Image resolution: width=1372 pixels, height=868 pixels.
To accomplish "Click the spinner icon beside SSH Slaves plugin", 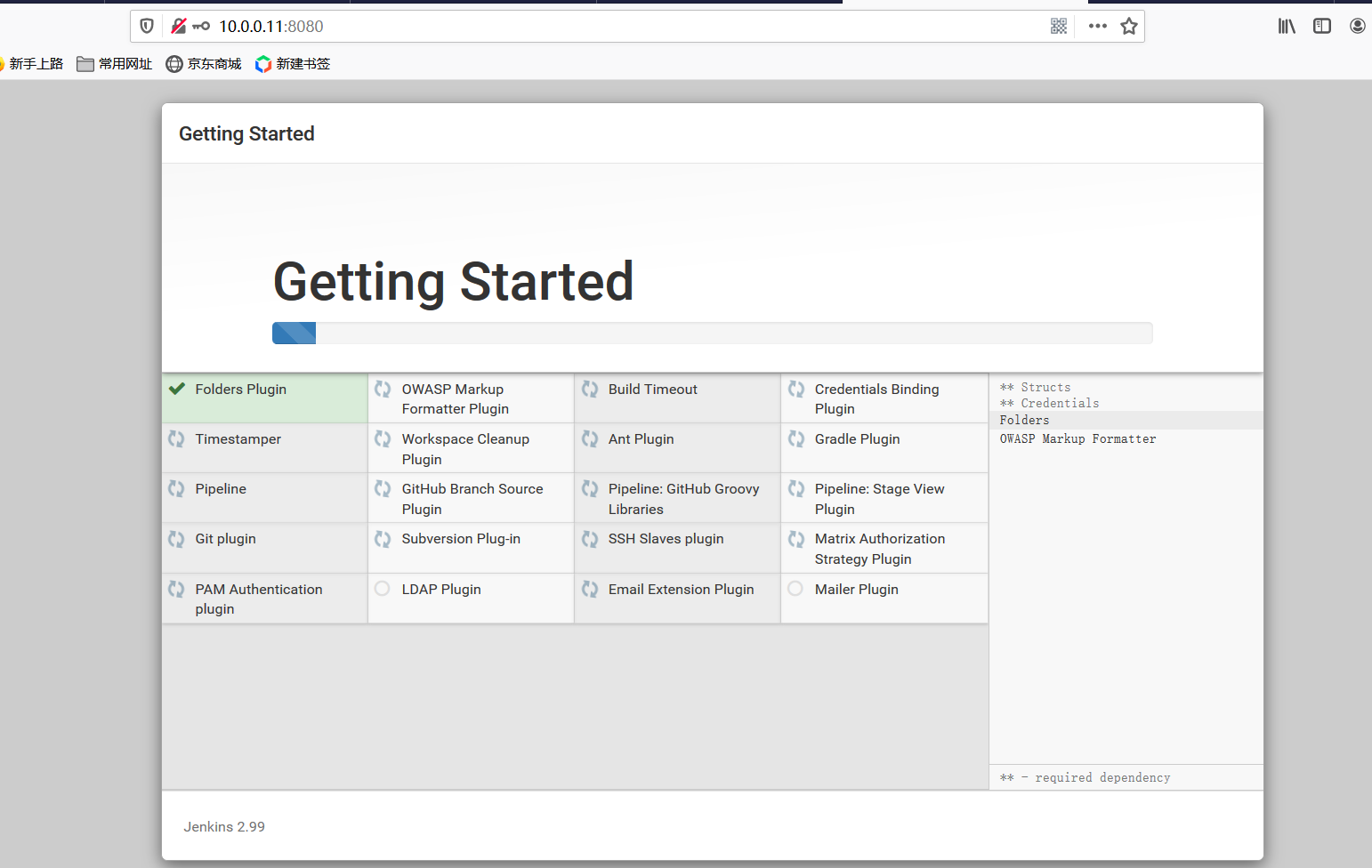I will pos(590,539).
